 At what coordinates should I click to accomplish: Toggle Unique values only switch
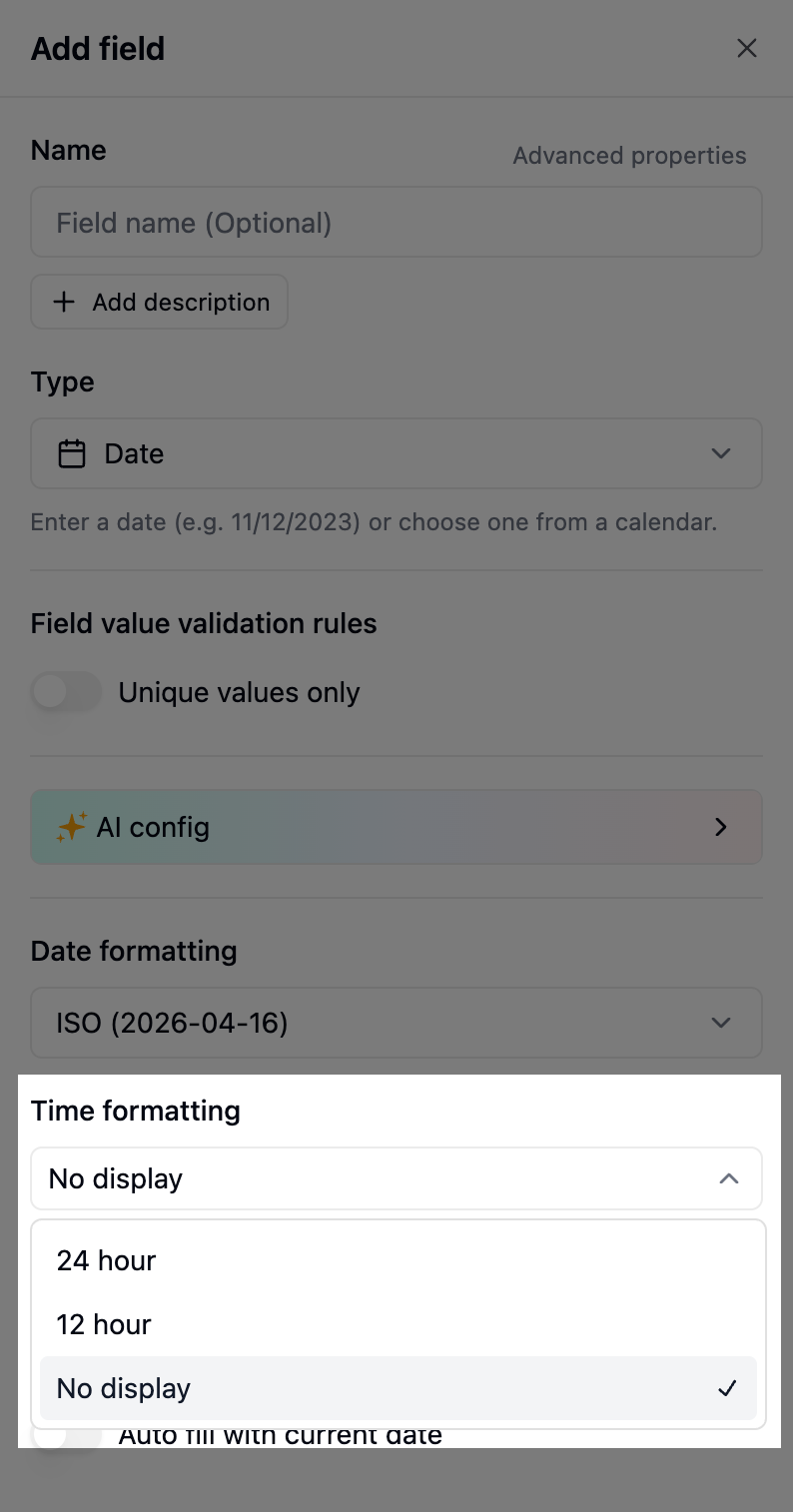click(x=66, y=692)
